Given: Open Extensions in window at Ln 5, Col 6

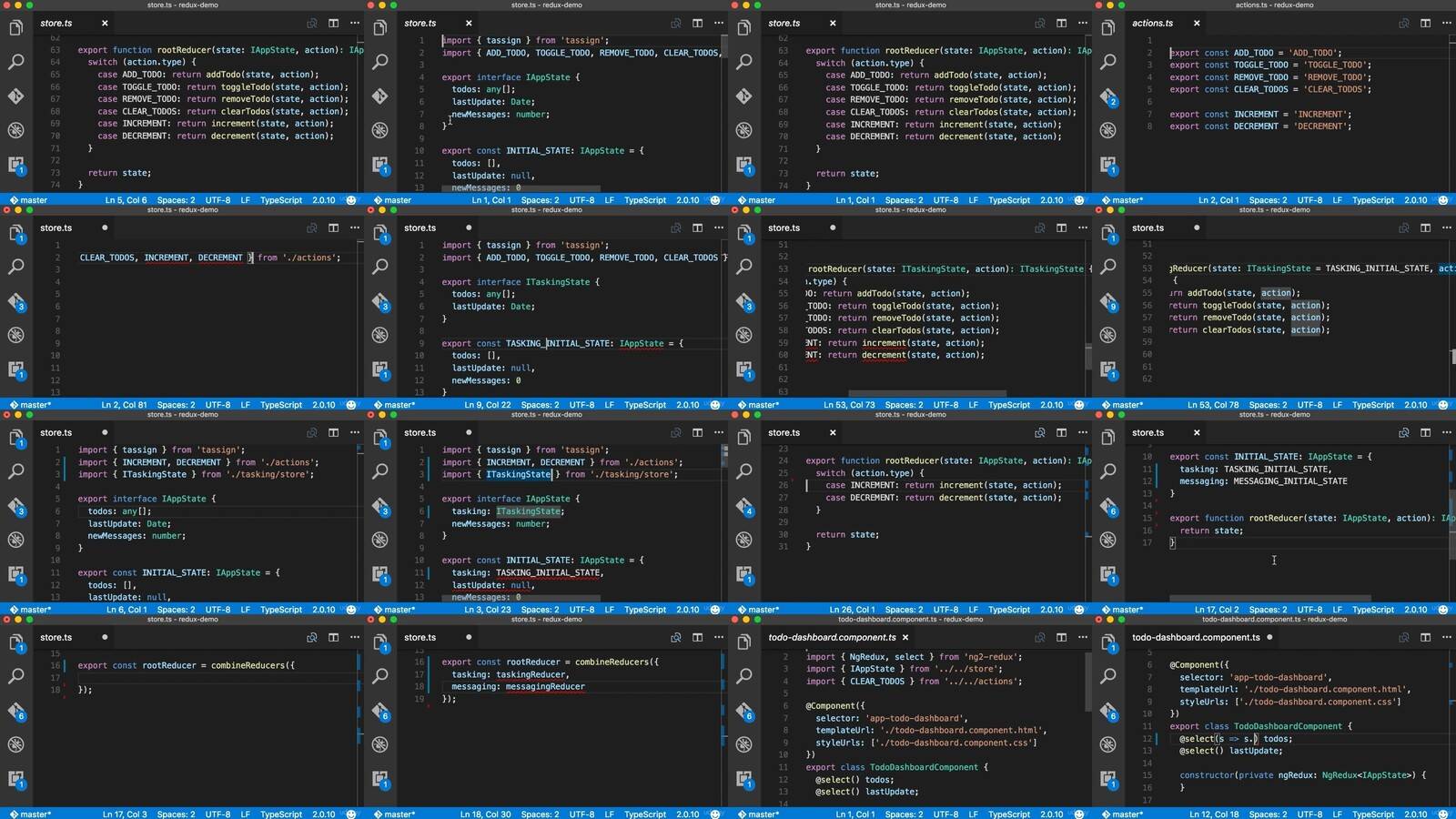Looking at the screenshot, I should point(15,165).
